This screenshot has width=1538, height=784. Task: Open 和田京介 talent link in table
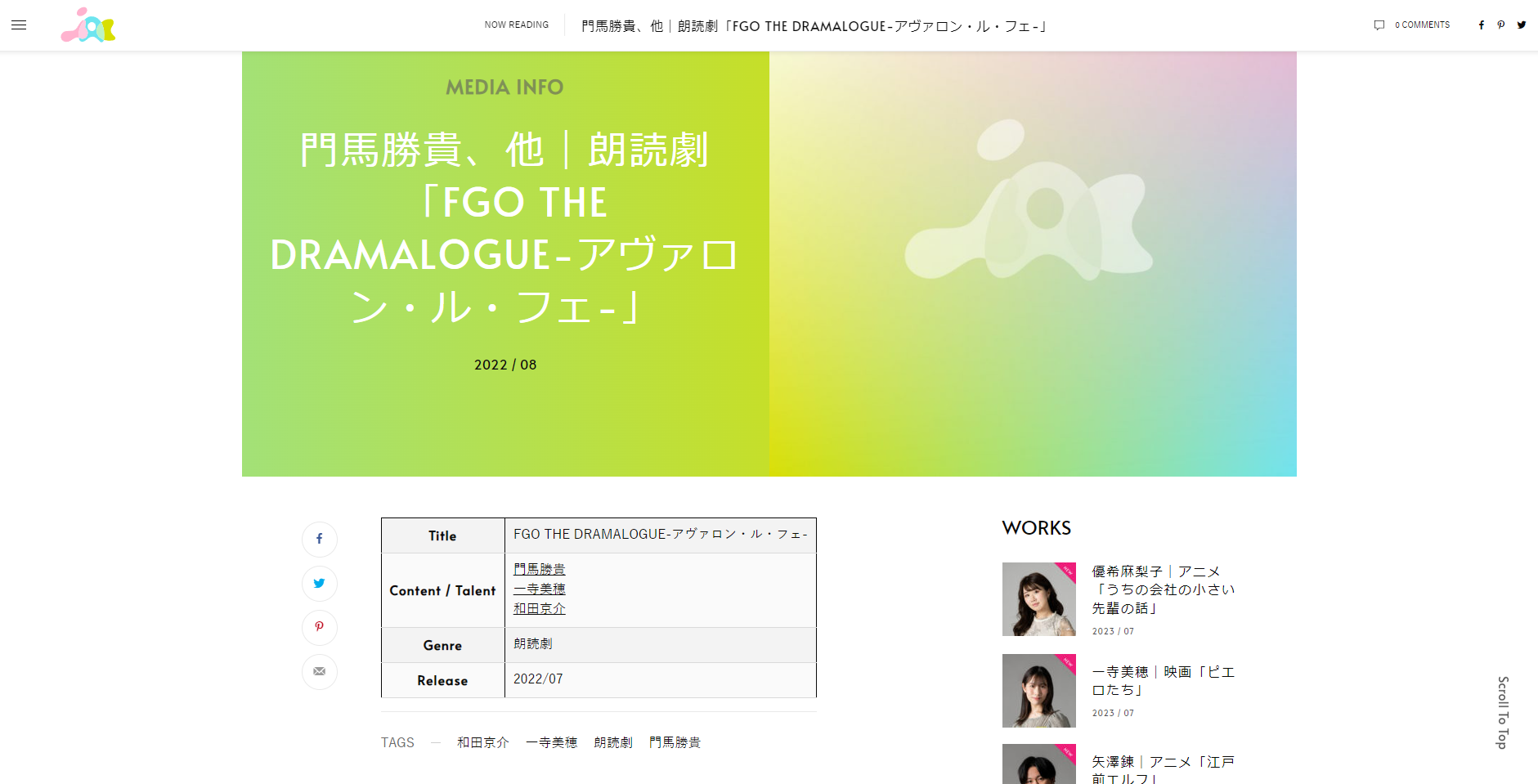click(x=539, y=608)
